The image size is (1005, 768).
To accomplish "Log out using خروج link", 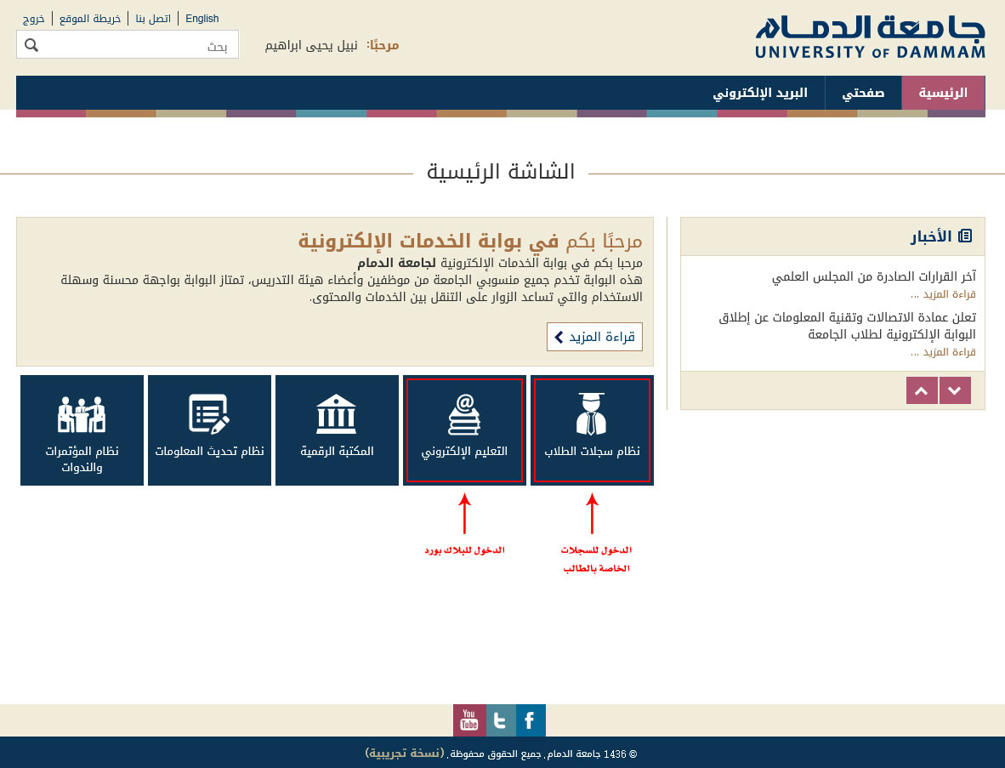I will click(x=33, y=19).
